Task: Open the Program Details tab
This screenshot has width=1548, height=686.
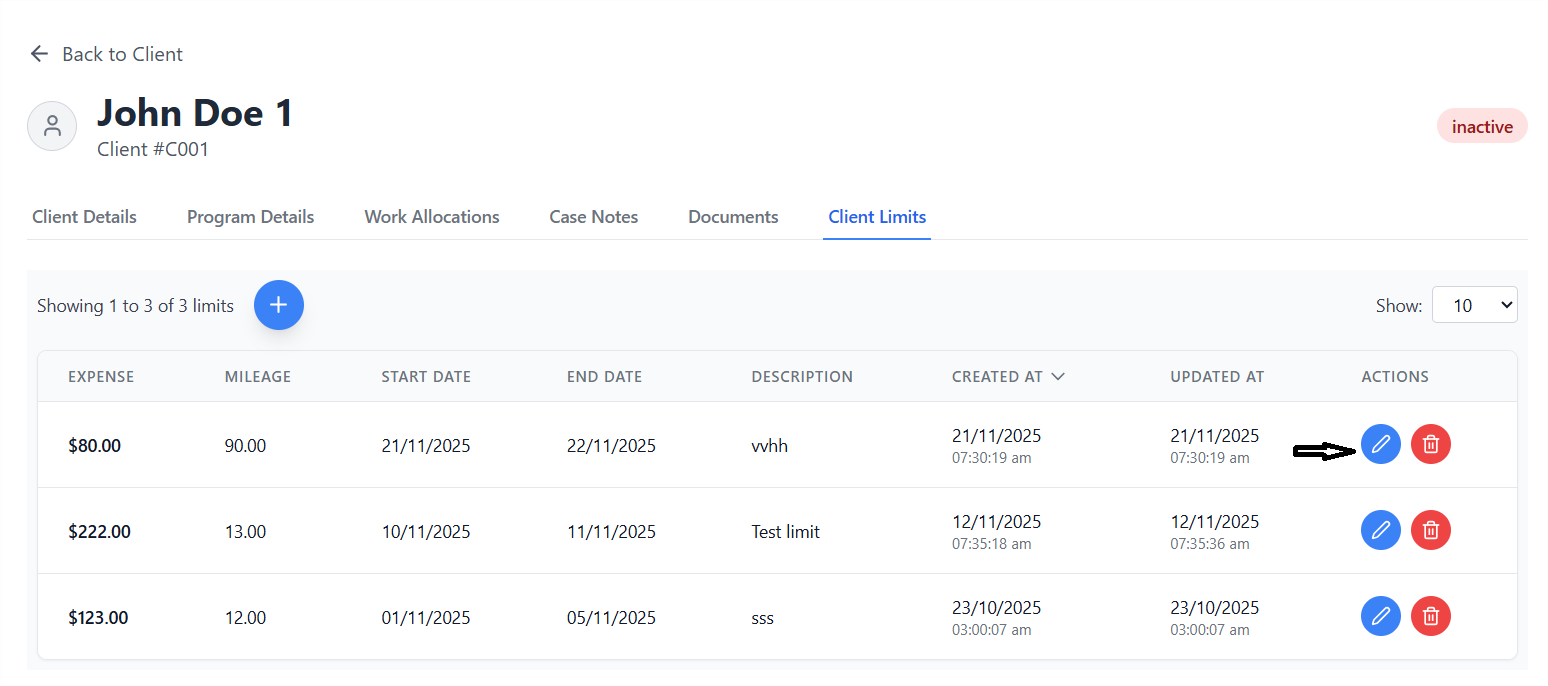Action: coord(250,217)
